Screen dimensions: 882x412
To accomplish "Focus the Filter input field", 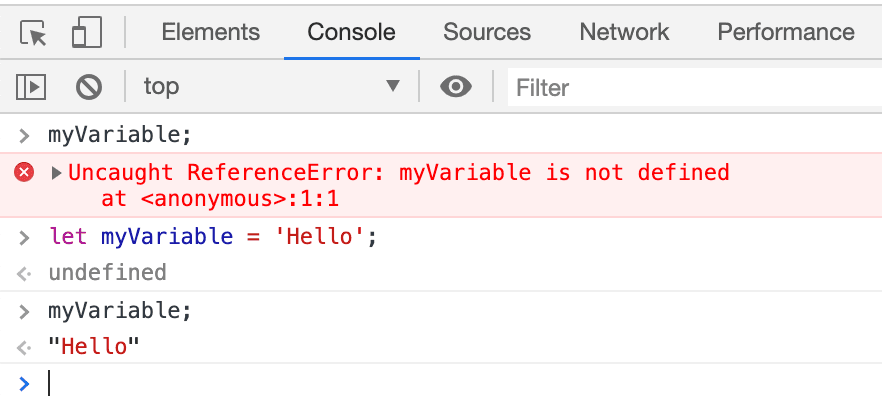I will (695, 87).
